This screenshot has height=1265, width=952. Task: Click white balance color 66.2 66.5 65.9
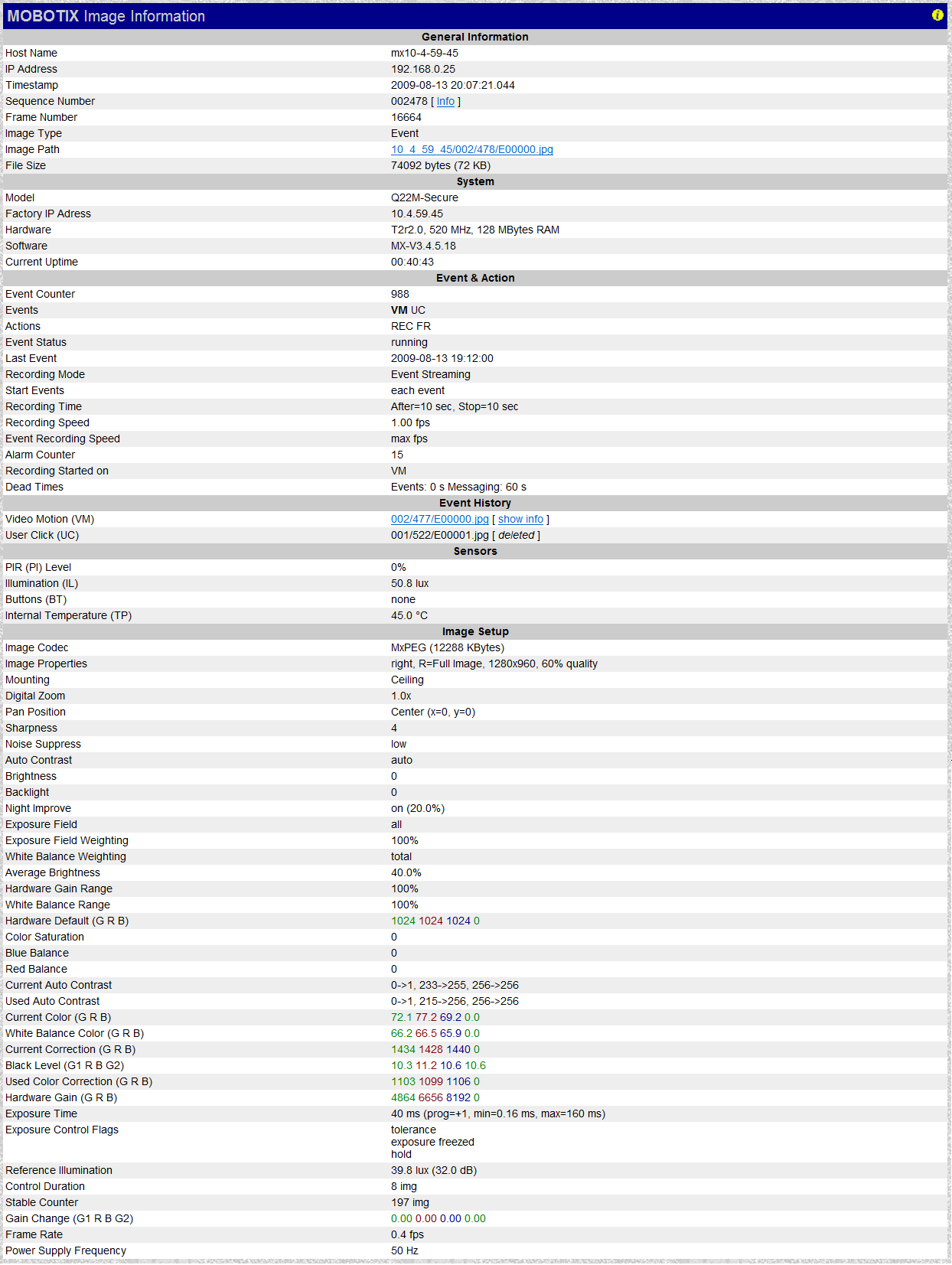tap(435, 1033)
